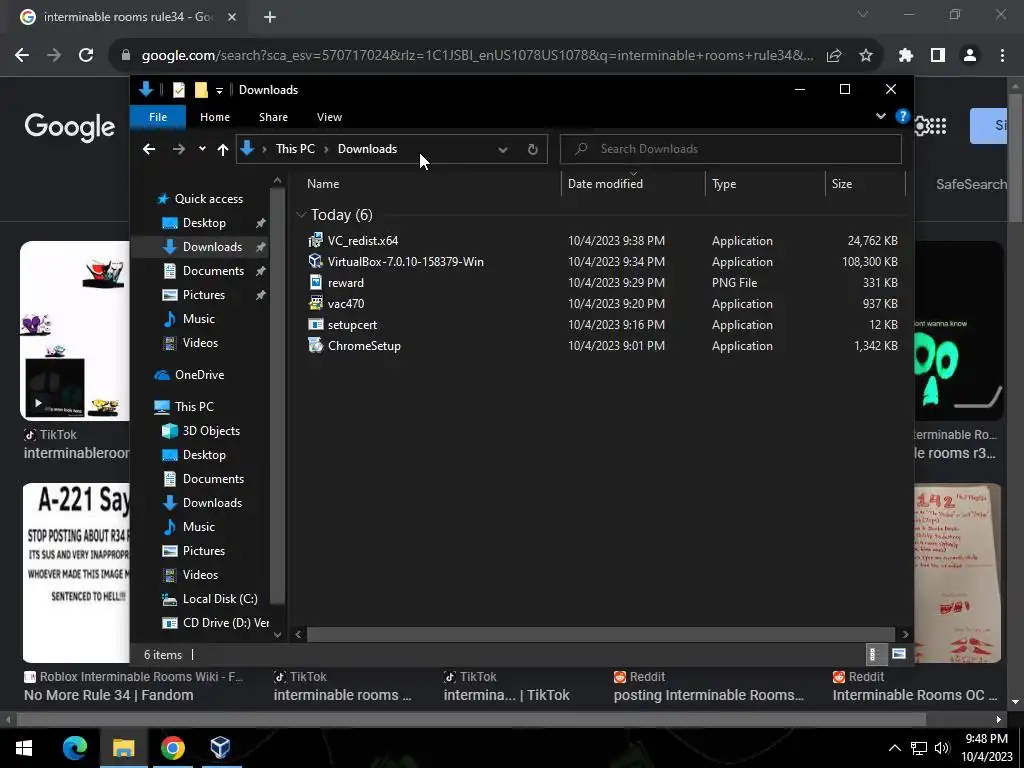
Task: Select 3D Objects under This PC
Action: [210, 431]
